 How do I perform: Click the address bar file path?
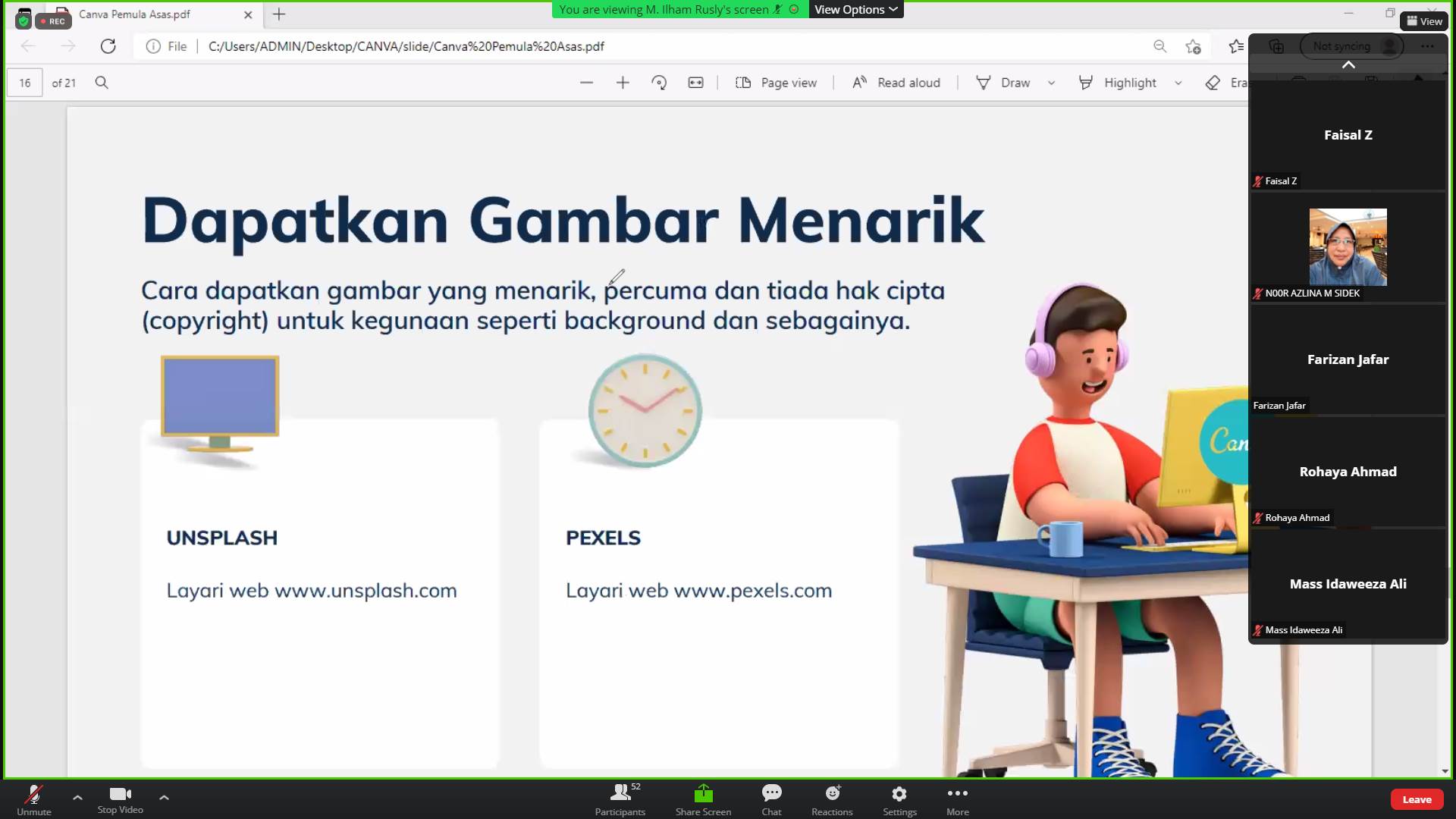[406, 46]
